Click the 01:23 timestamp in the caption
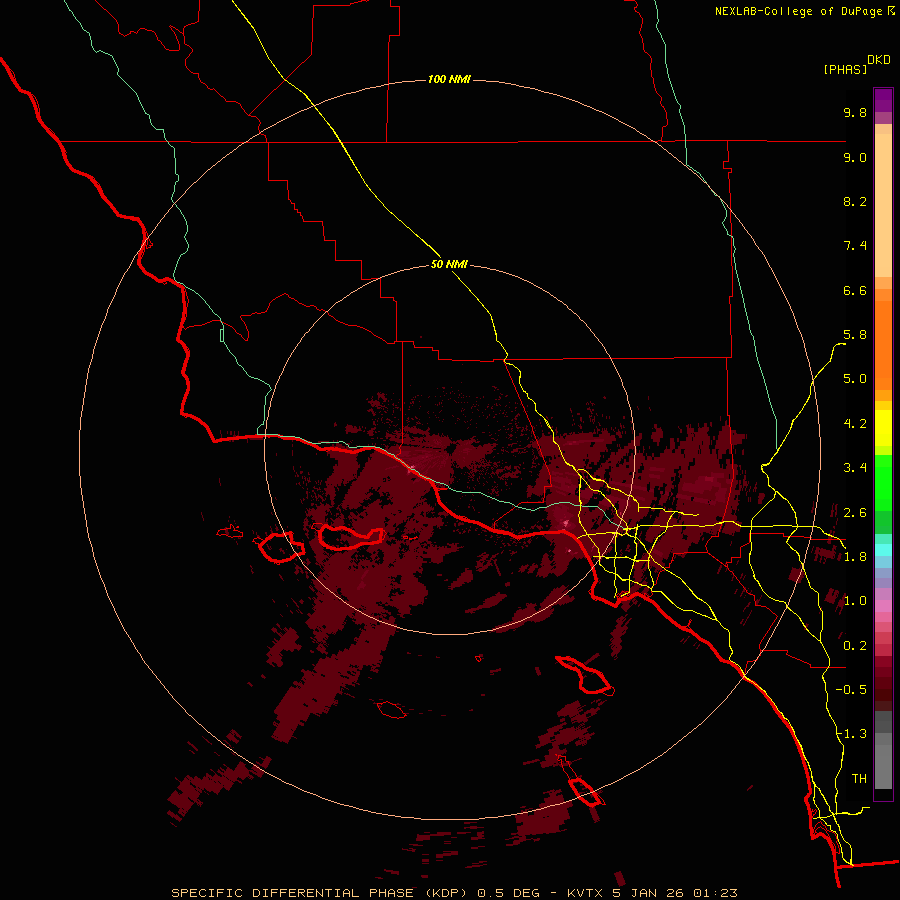Screen dimensions: 900x900 [x=715, y=893]
